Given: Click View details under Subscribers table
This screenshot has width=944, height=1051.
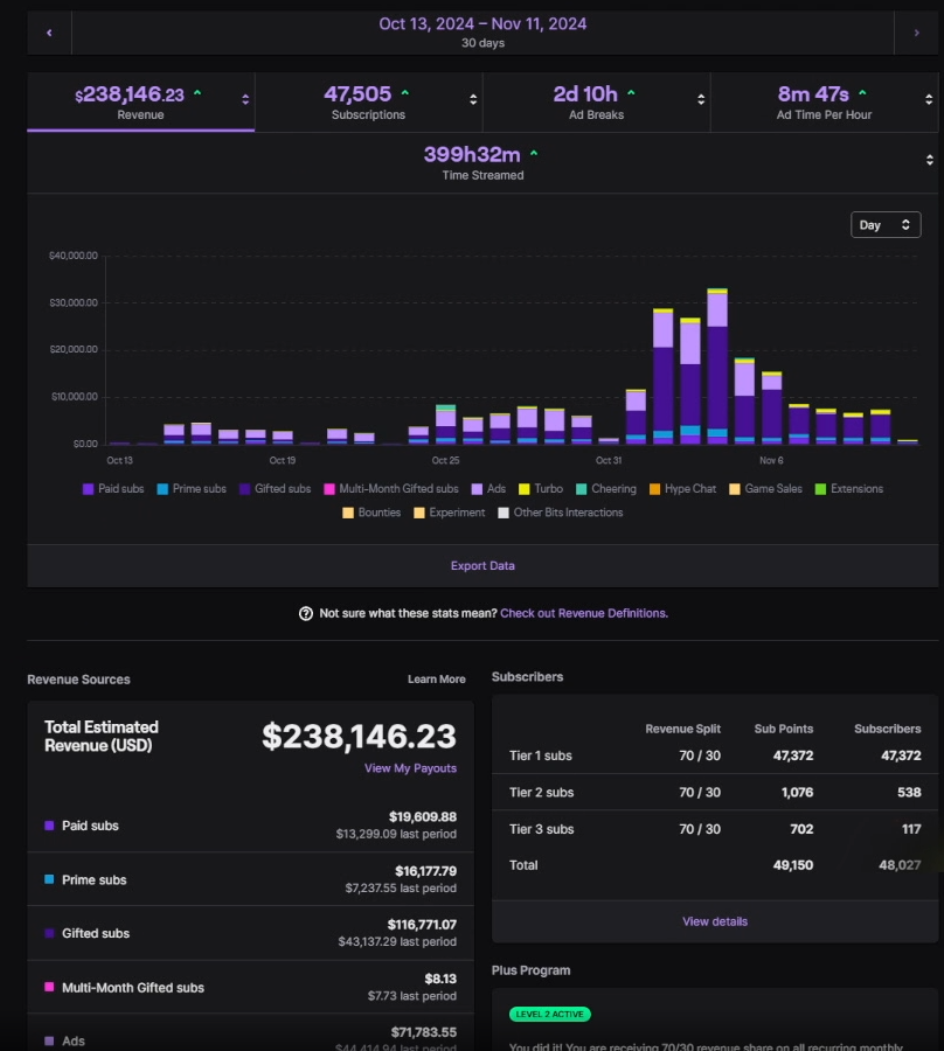Looking at the screenshot, I should pyautogui.click(x=715, y=922).
